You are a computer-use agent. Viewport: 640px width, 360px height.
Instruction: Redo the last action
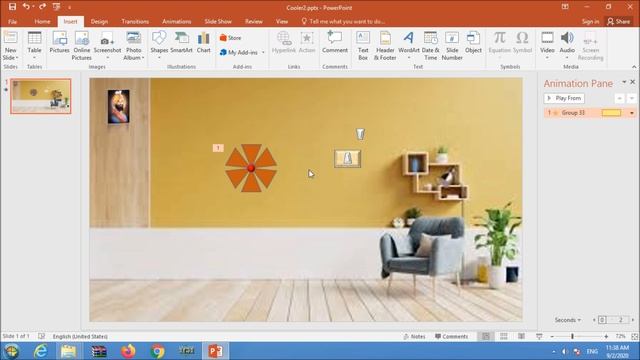tap(42, 7)
